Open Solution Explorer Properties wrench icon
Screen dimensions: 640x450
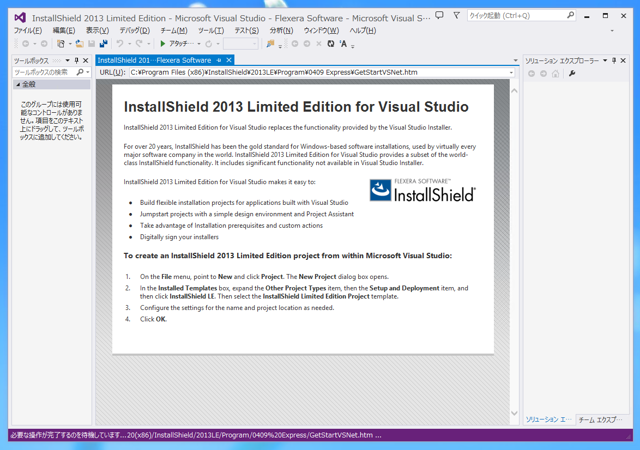572,74
